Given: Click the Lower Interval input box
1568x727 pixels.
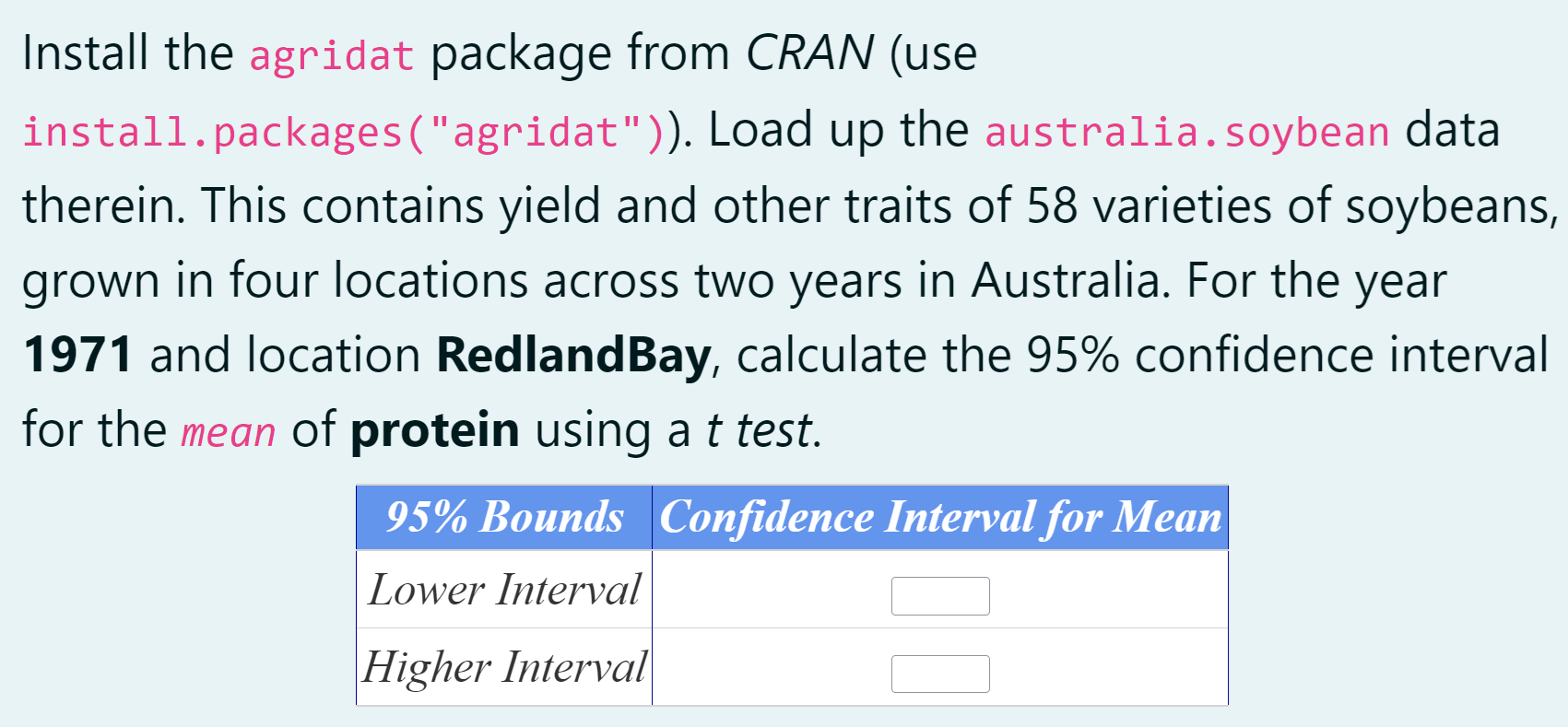Looking at the screenshot, I should [x=939, y=596].
